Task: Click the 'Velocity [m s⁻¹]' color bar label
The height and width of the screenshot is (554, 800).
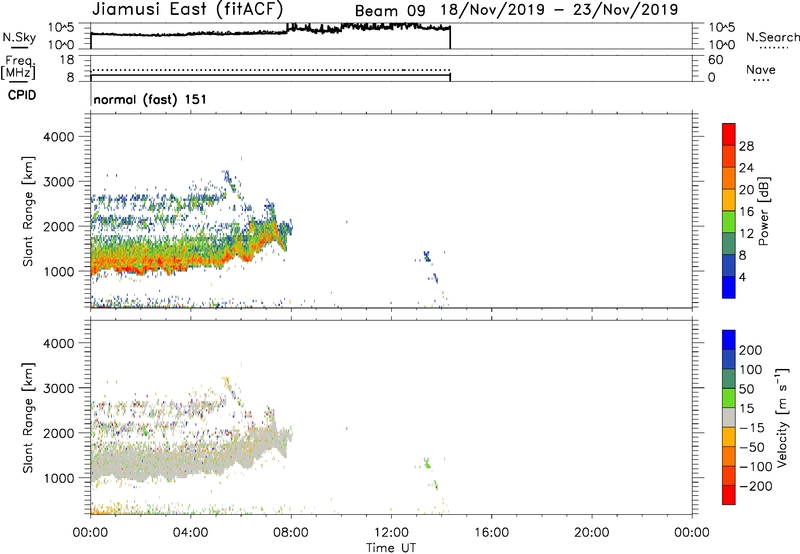Action: pyautogui.click(x=782, y=417)
